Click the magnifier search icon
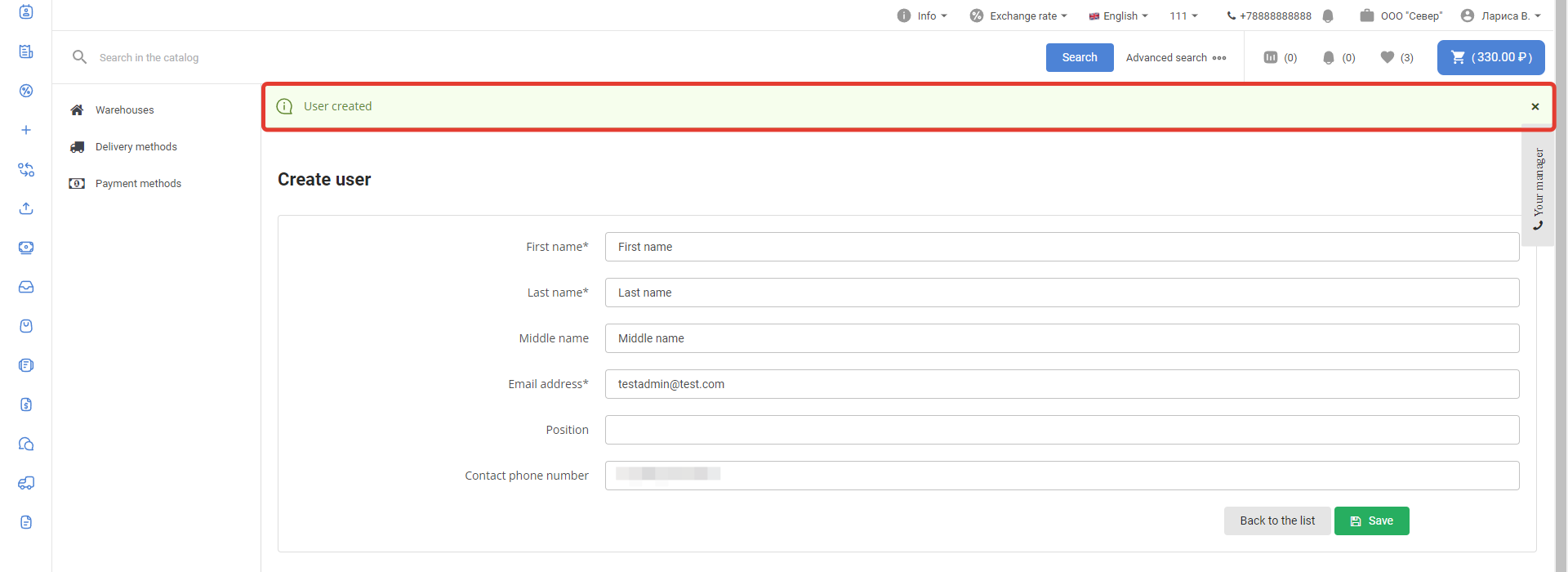The height and width of the screenshot is (572, 1568). coord(79,57)
